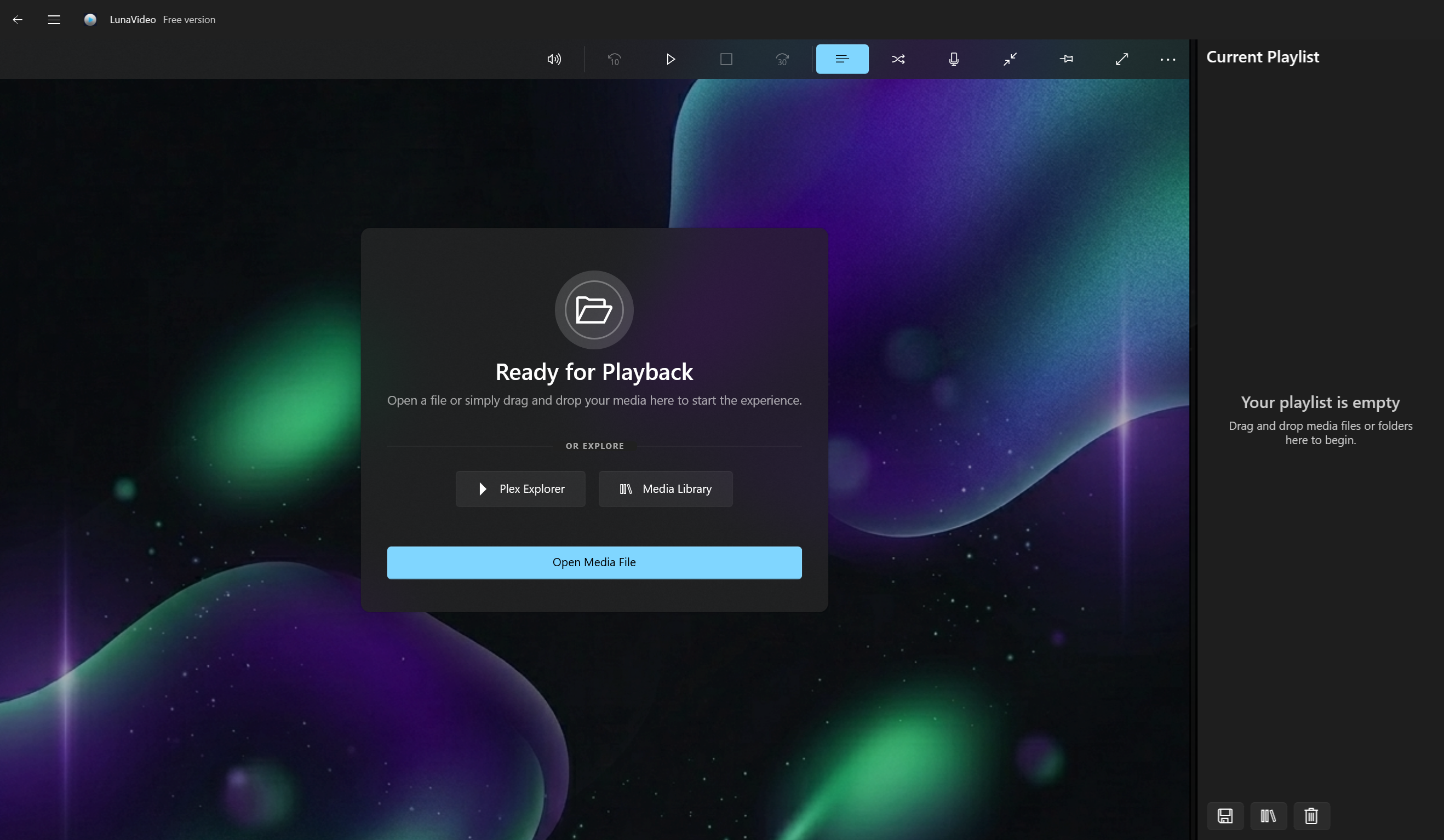Click the 'Current Playlist' heading
This screenshot has height=840, width=1444.
pos(1262,57)
